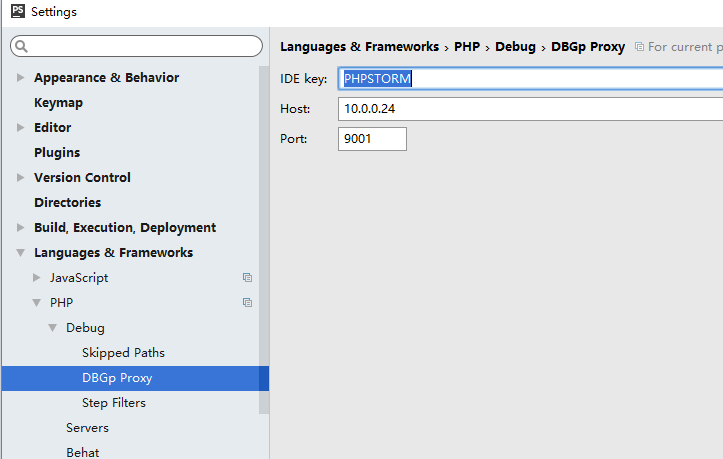Click the PhpStorm logo in title bar

(x=18, y=11)
